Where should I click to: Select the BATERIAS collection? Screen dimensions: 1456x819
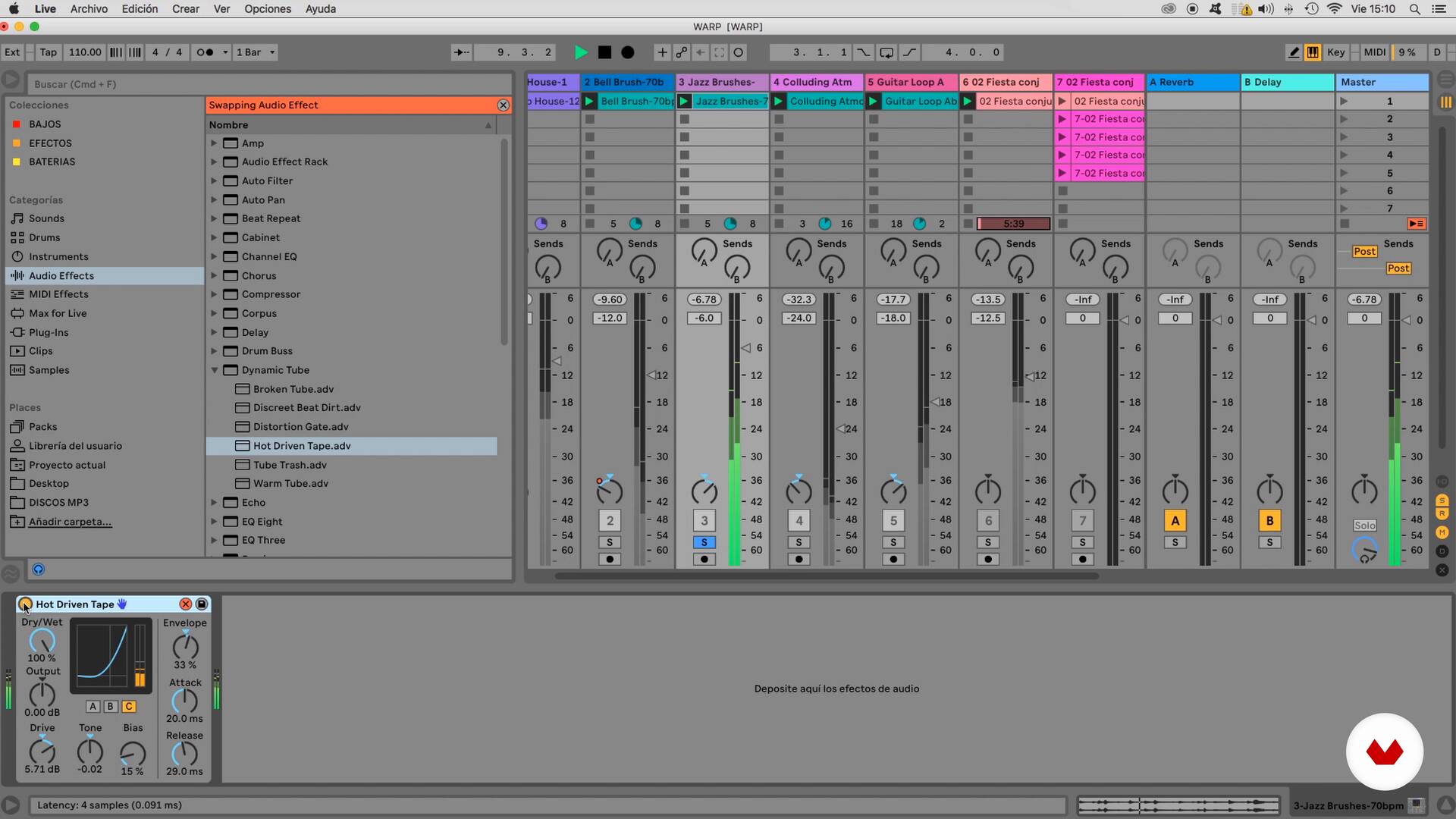point(52,162)
